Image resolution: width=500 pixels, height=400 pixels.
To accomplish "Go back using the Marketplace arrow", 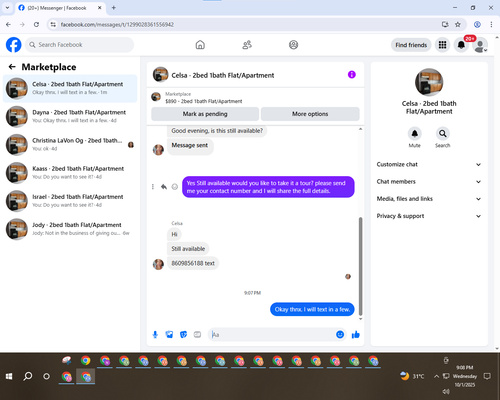I will [12, 67].
